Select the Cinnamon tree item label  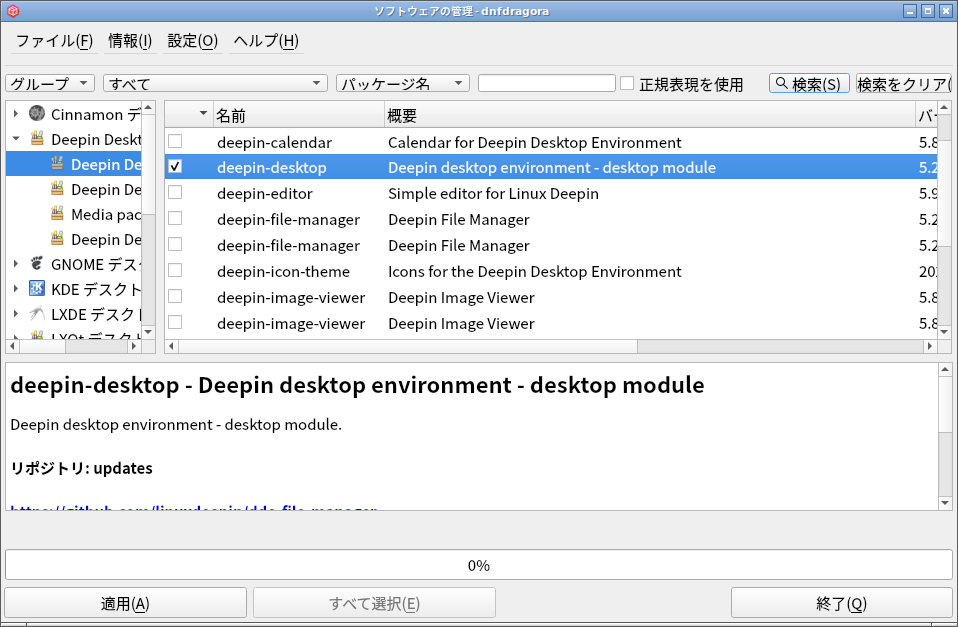click(x=96, y=114)
